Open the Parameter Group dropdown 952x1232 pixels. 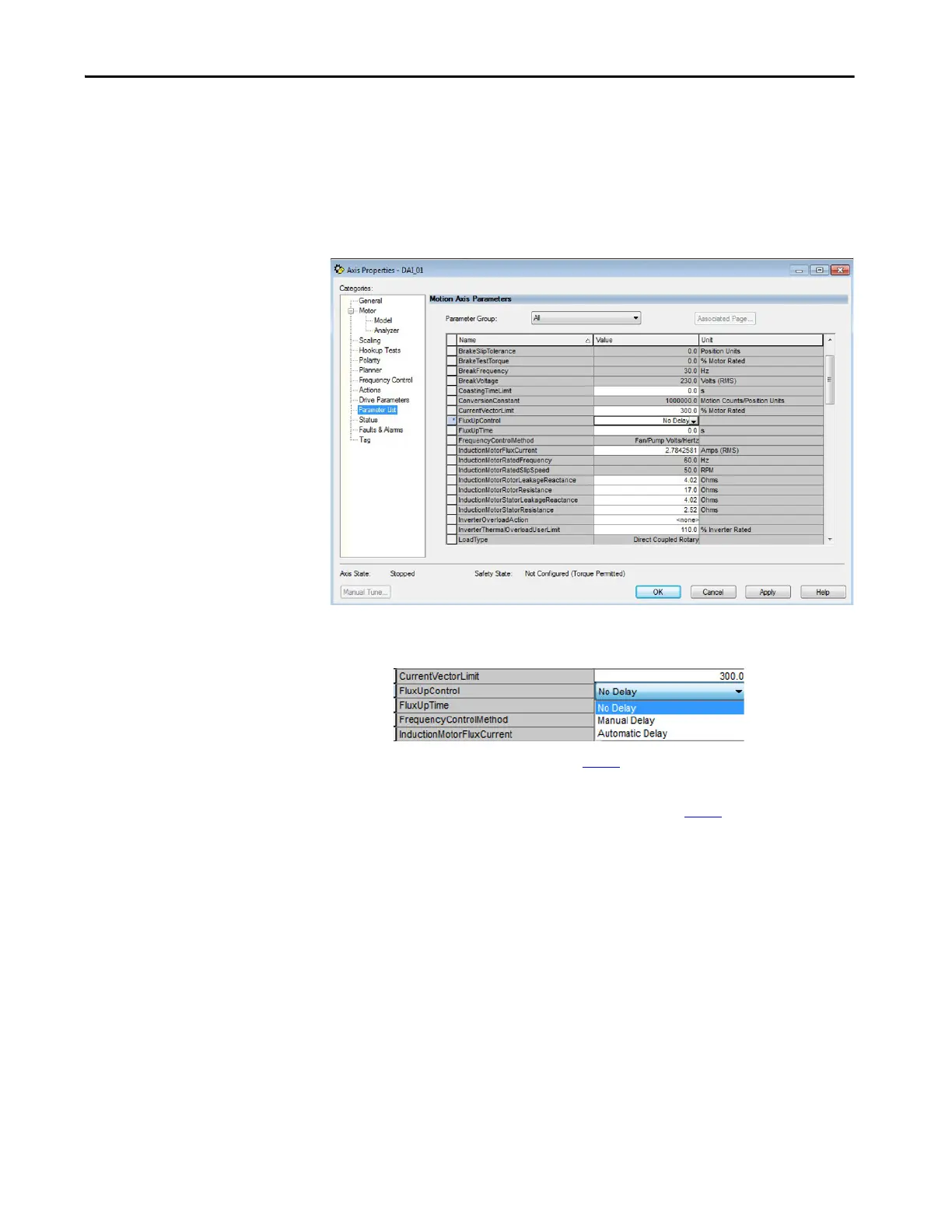click(586, 318)
